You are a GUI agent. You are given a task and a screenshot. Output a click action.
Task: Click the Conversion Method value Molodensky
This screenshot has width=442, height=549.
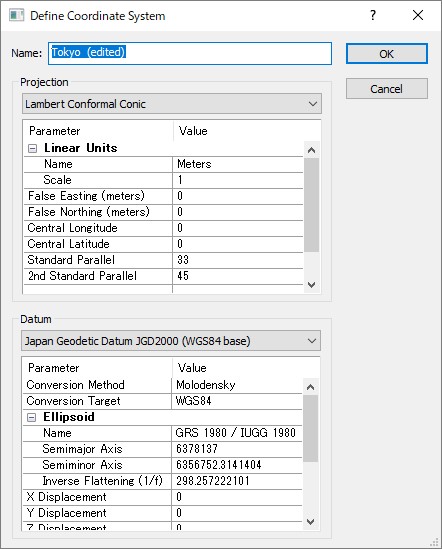pos(237,385)
